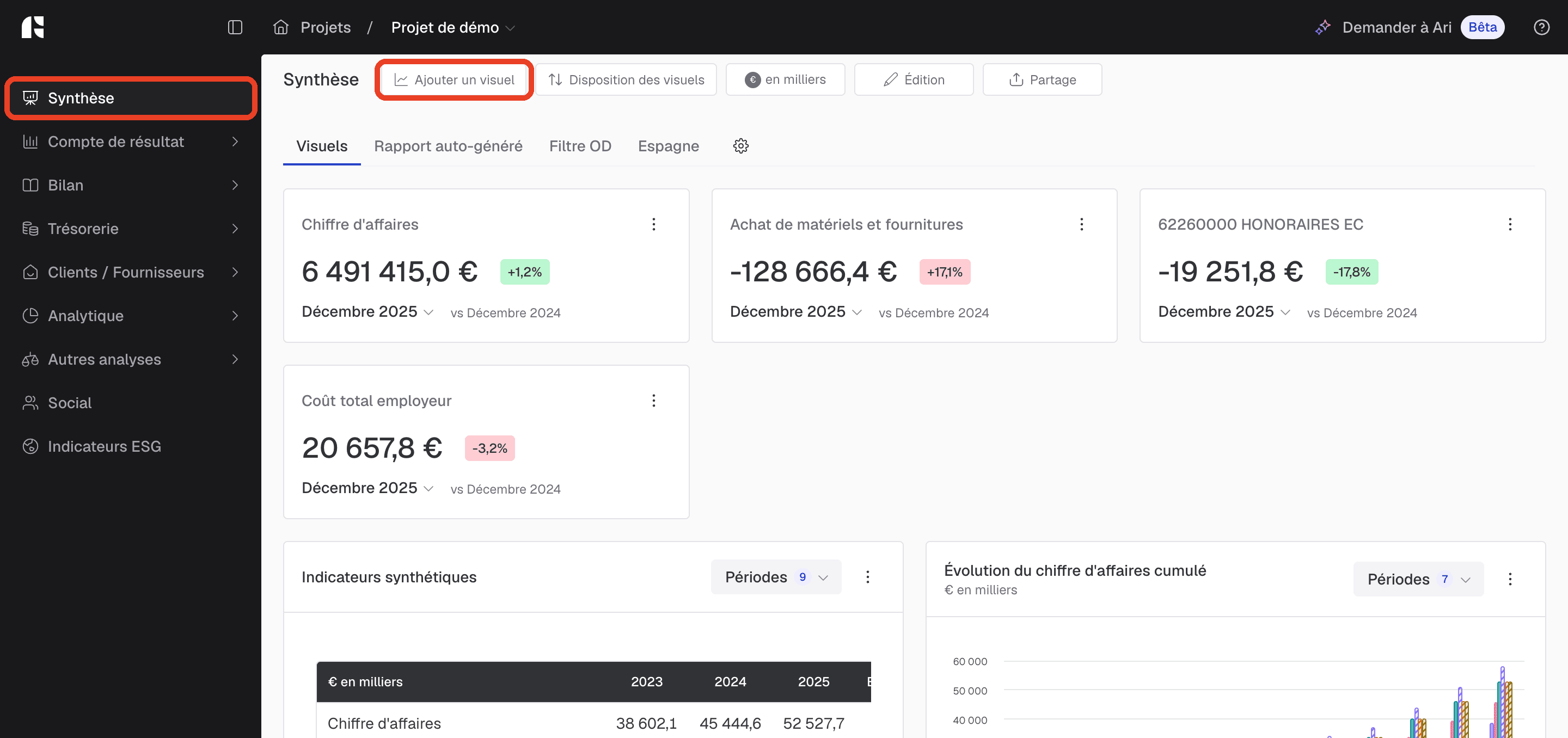Collapse the sidebar with the panel icon
This screenshot has height=738, width=1568.
pyautogui.click(x=235, y=27)
